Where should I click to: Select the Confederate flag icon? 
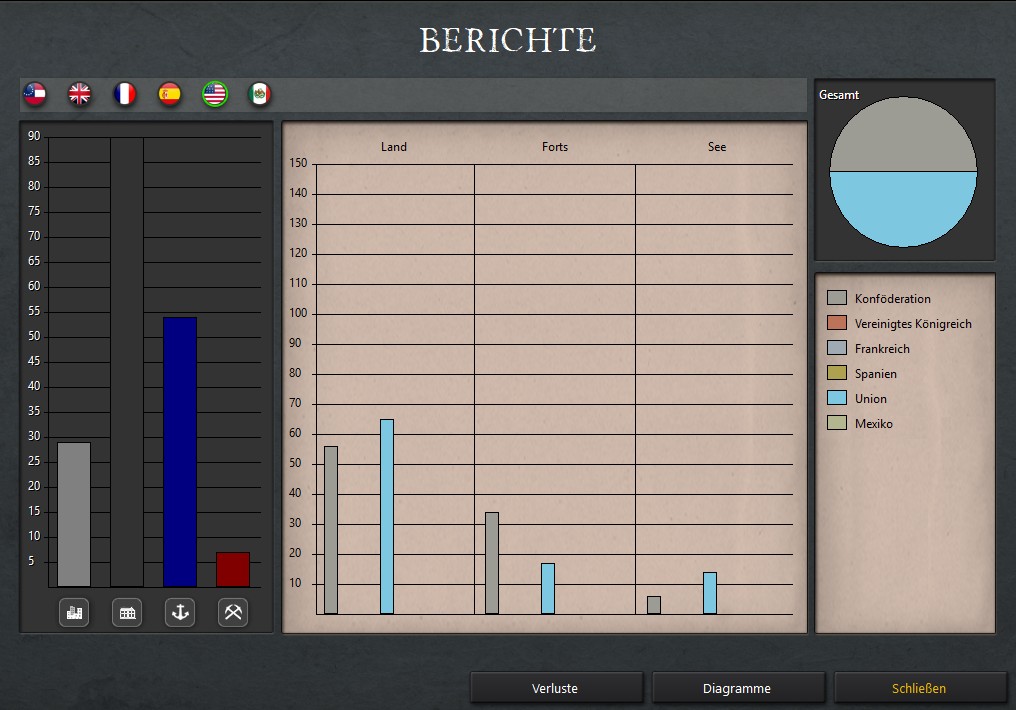pyautogui.click(x=35, y=95)
